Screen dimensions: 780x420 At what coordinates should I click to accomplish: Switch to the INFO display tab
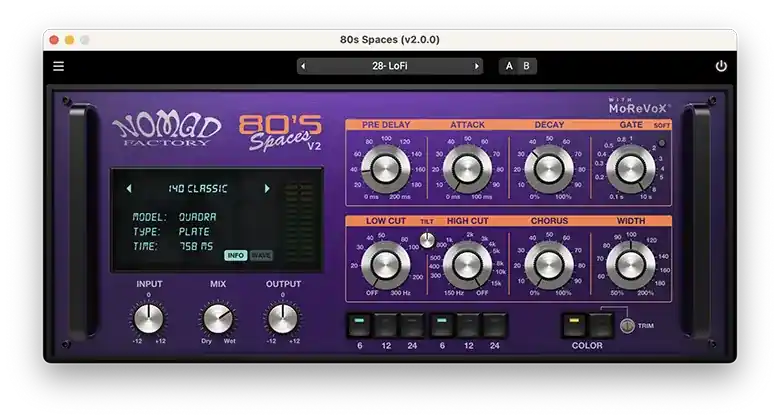click(x=236, y=256)
